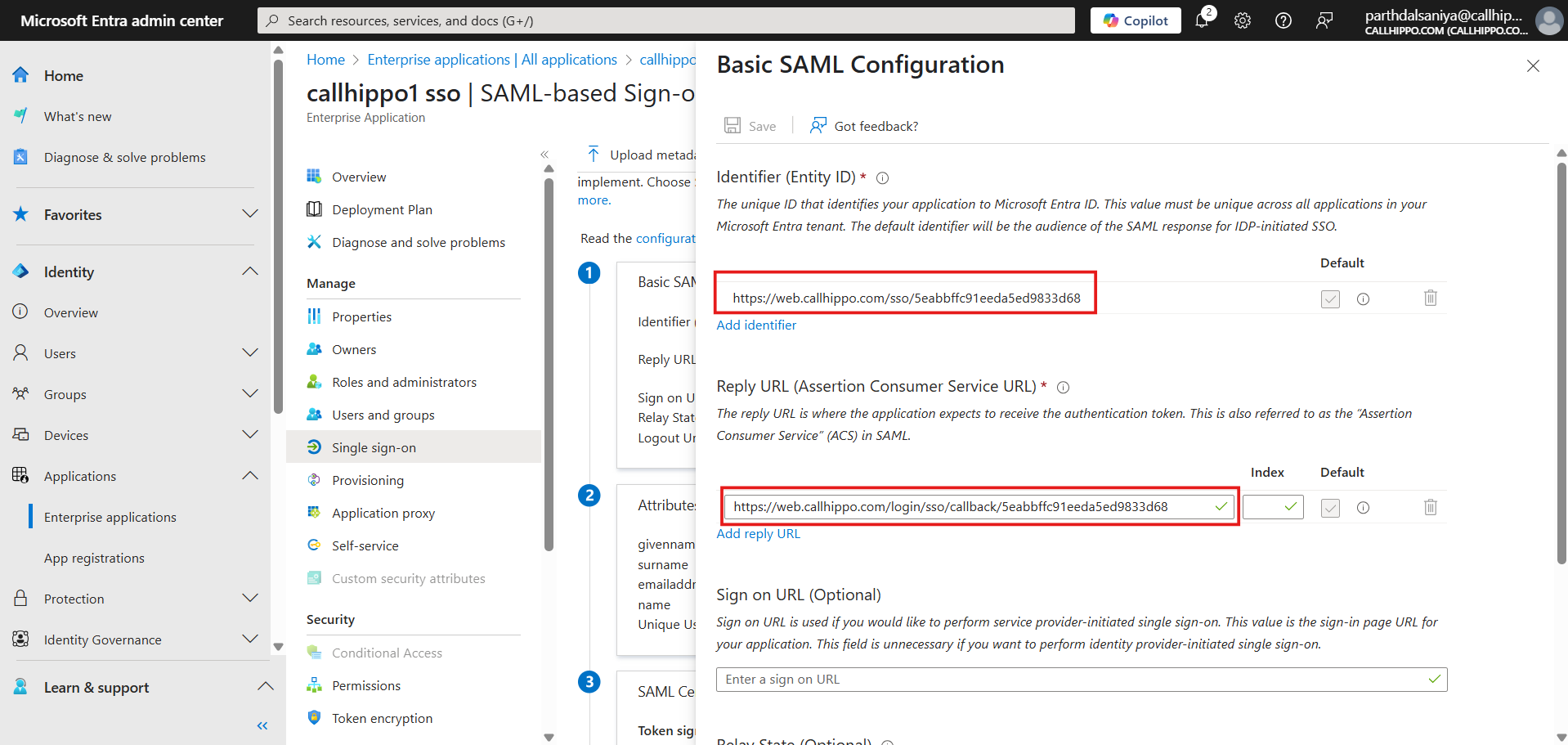Expand the Users section chevron
This screenshot has width=1568, height=745.
click(250, 353)
